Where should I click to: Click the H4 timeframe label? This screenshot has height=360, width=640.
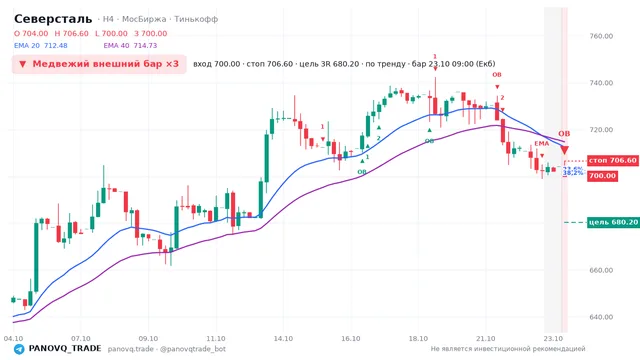tap(108, 19)
